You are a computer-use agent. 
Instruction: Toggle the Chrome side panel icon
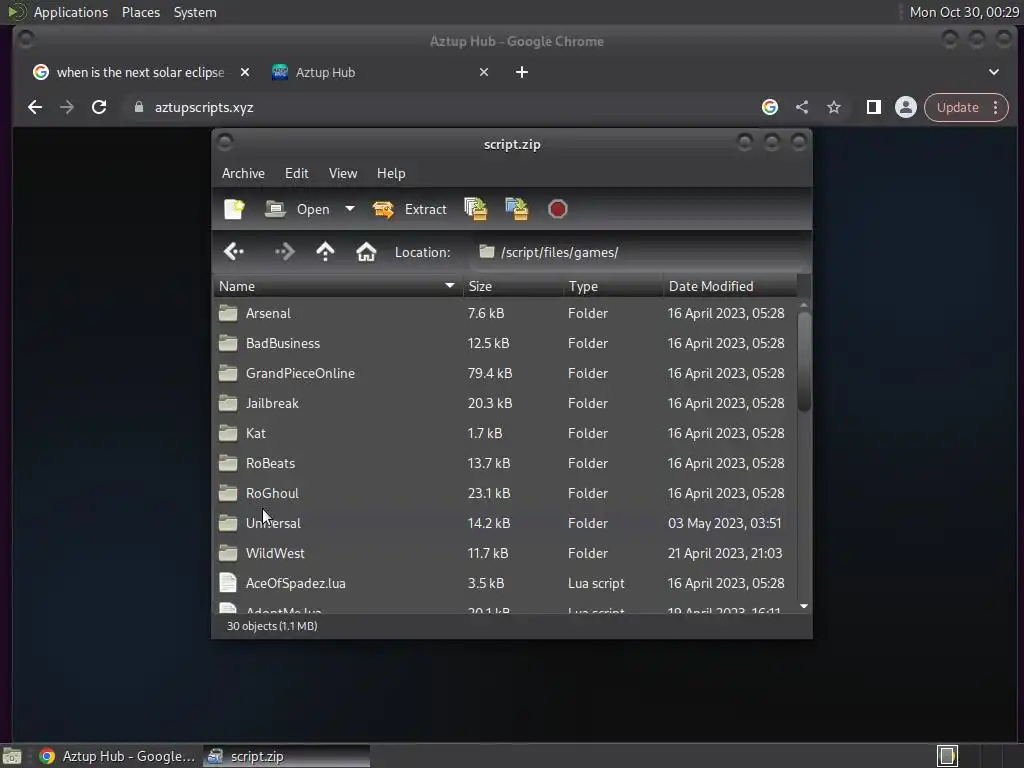tap(874, 108)
